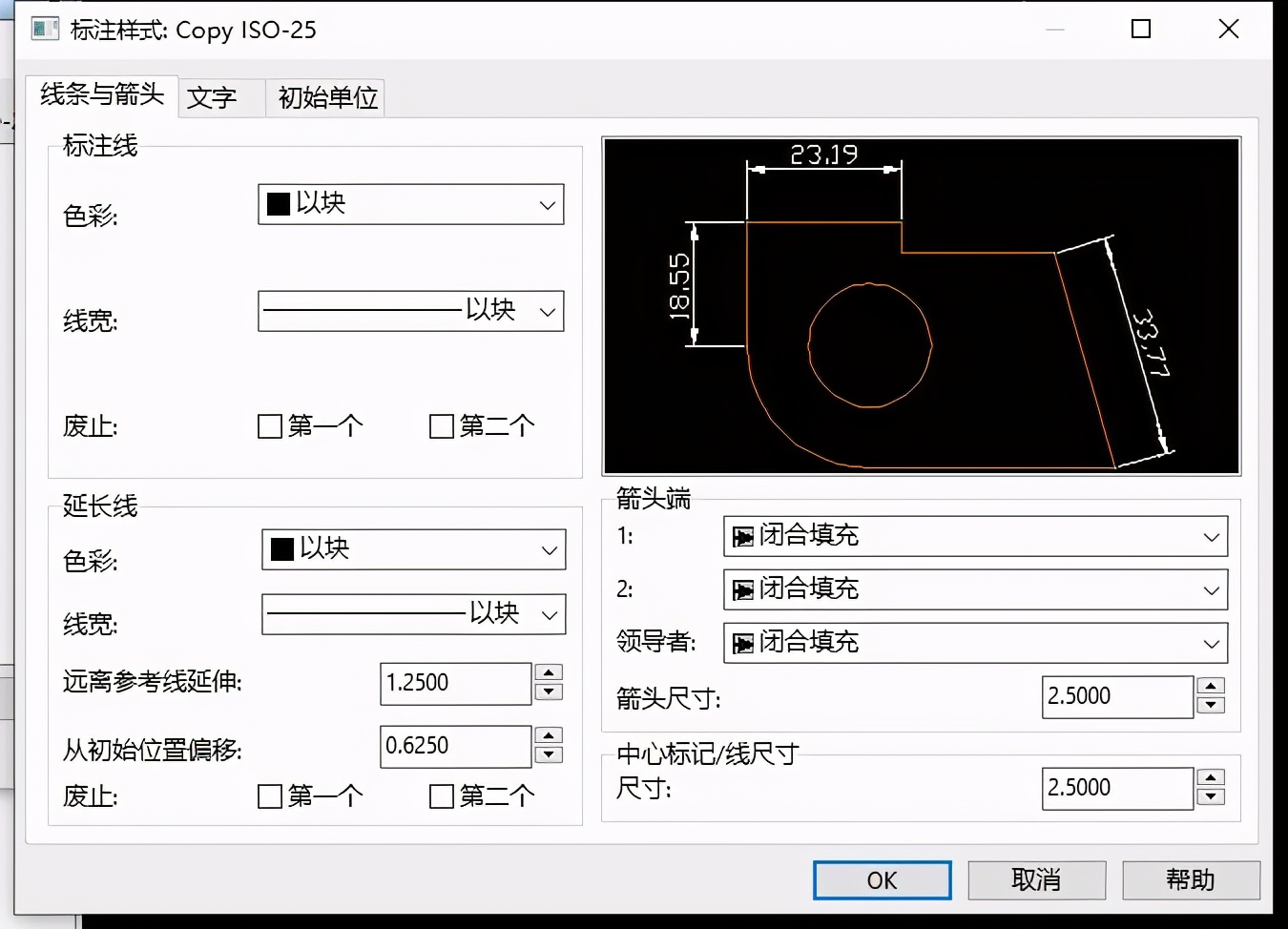
Task: Click OK to confirm style
Action: (883, 880)
